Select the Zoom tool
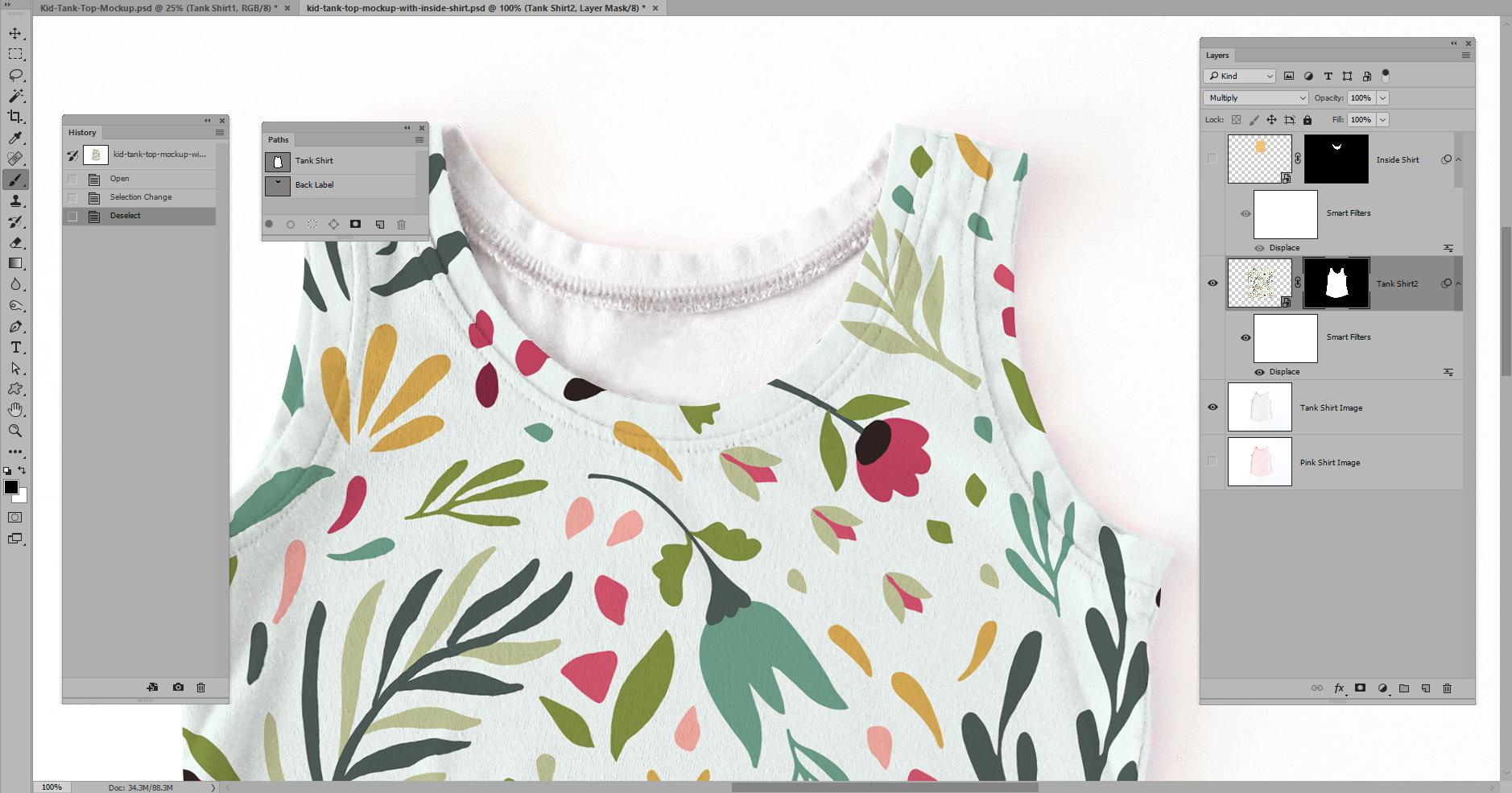Viewport: 1512px width, 793px height. [x=15, y=431]
